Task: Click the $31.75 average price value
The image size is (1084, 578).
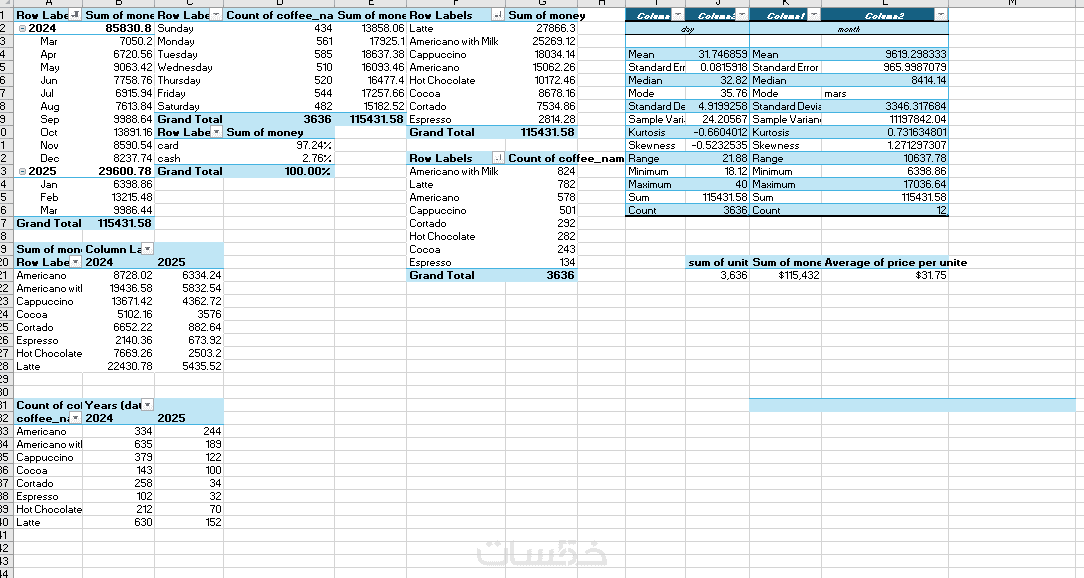Action: (x=885, y=275)
